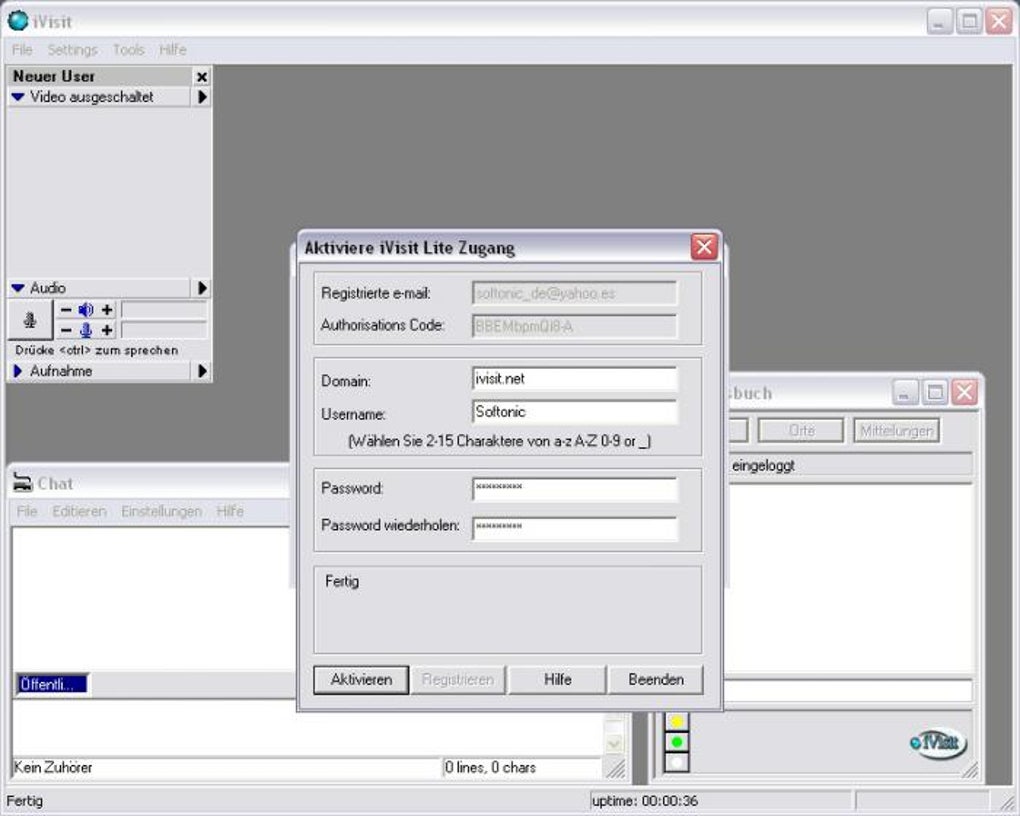Click the iVisit globe icon in title bar
The image size is (1020, 816).
[18, 21]
